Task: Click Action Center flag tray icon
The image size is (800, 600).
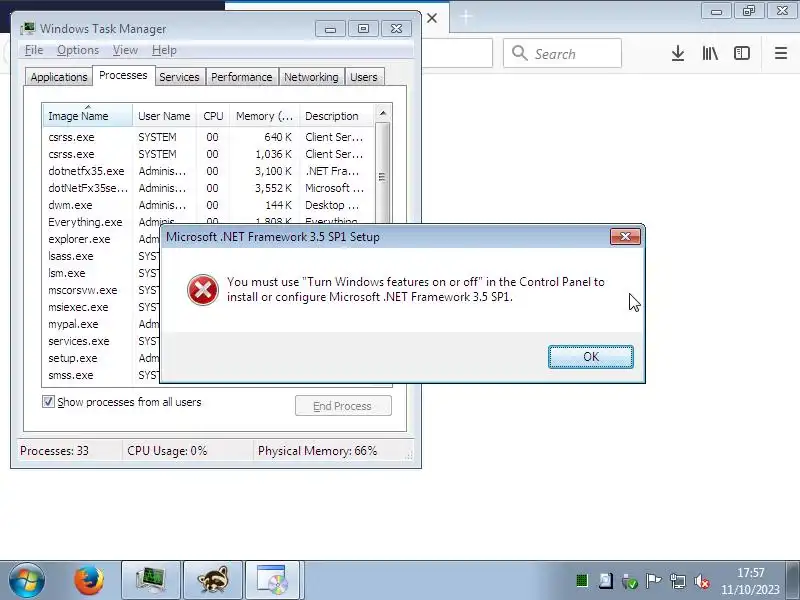Action: (x=653, y=581)
